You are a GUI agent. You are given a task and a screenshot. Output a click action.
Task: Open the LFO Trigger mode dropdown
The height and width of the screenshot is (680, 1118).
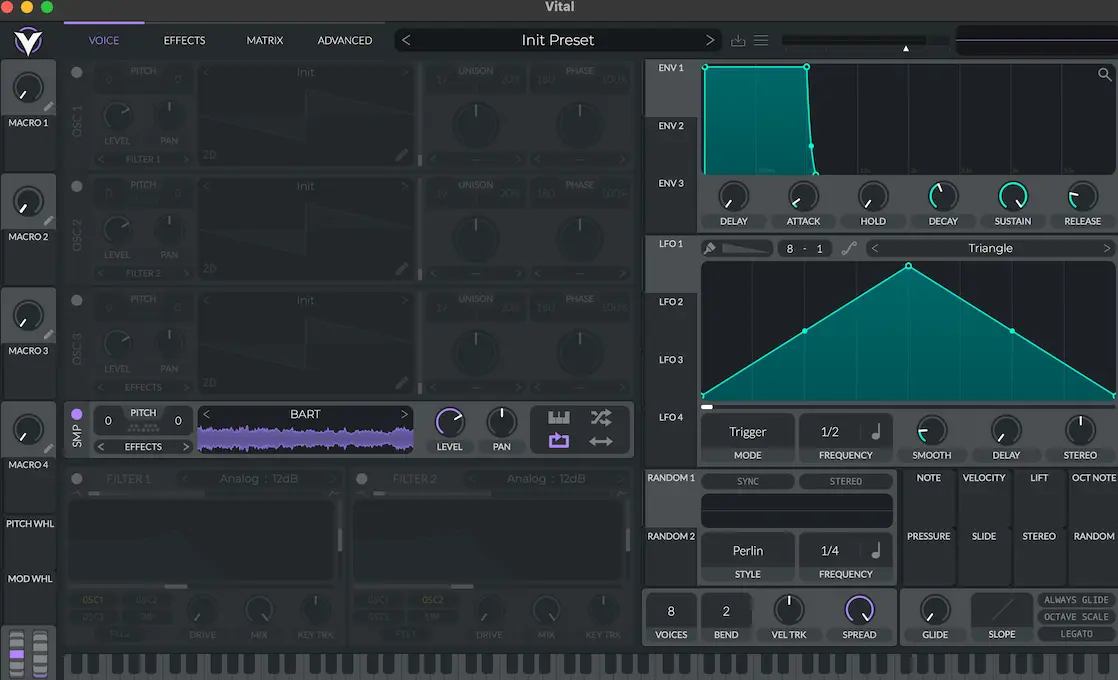click(x=747, y=432)
